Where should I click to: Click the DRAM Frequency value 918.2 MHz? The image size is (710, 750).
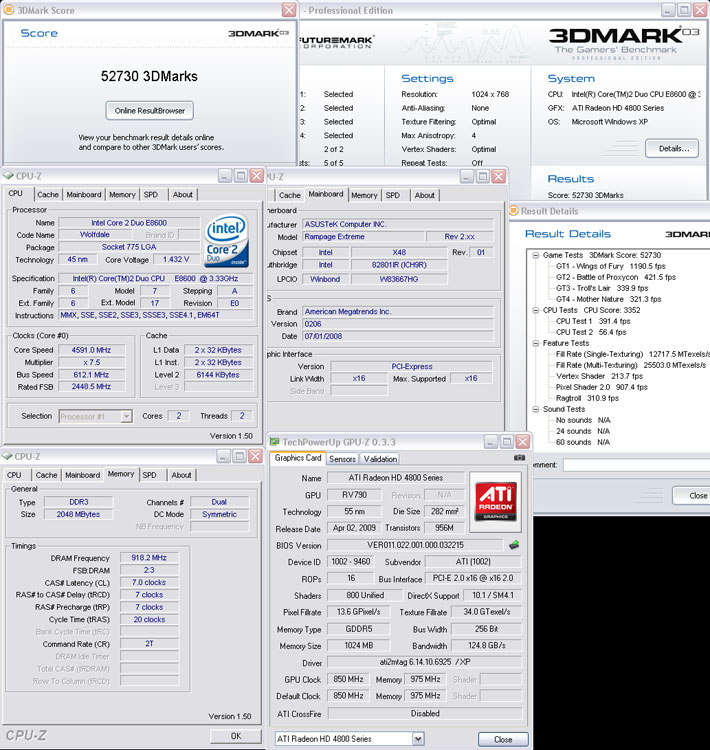[149, 558]
